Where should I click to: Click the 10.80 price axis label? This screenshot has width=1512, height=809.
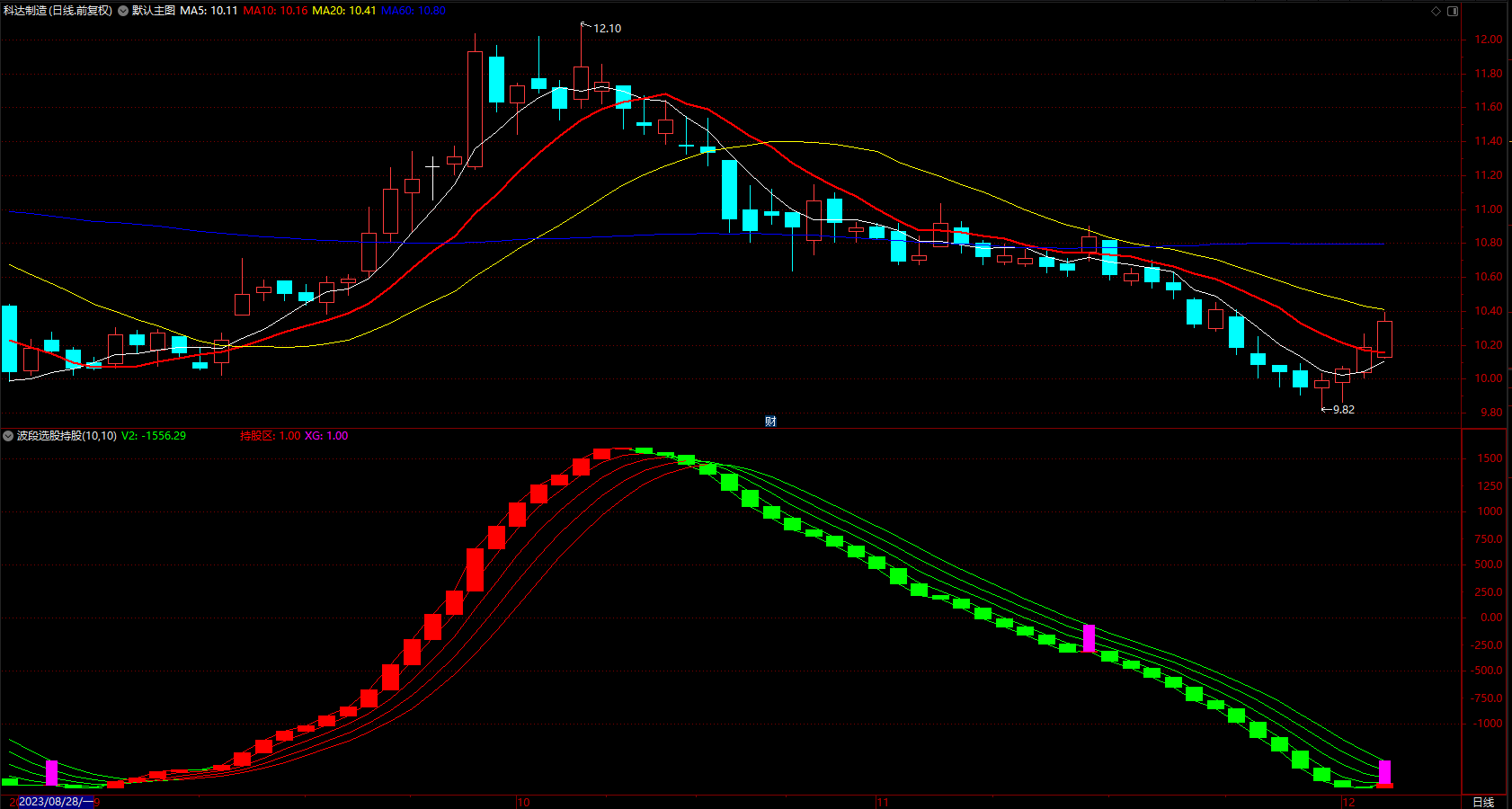pyautogui.click(x=1488, y=243)
